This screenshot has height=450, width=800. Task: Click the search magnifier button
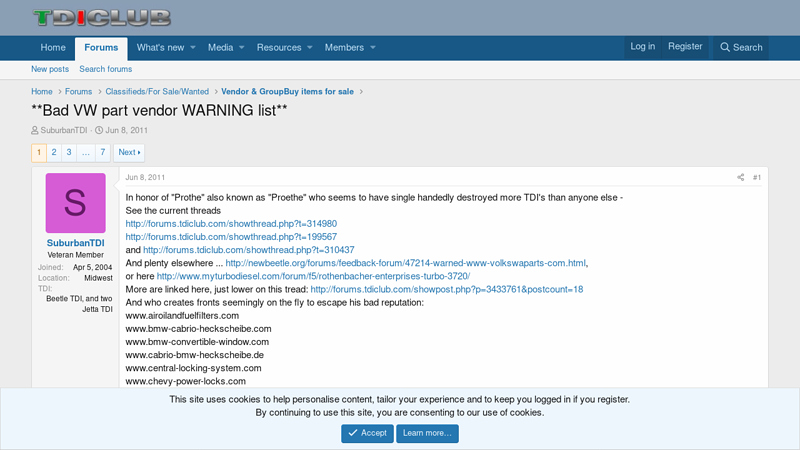(x=741, y=47)
